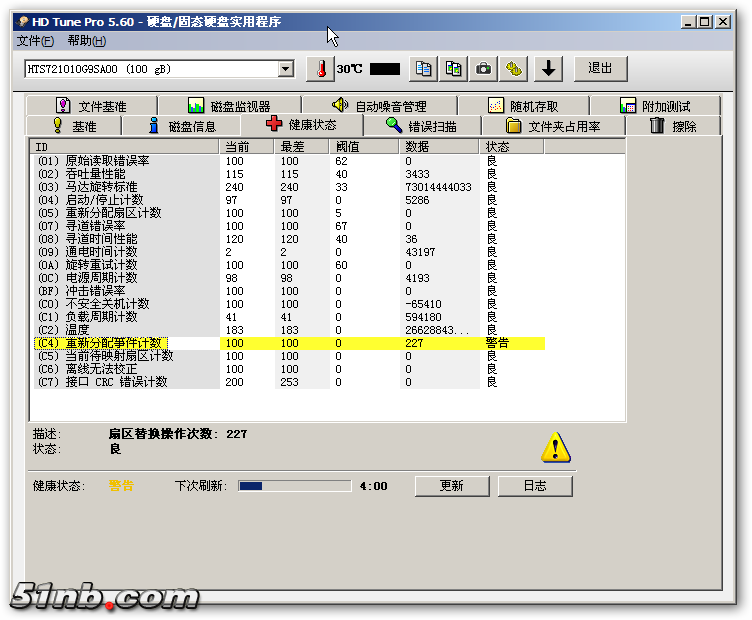752x620 pixels.
Task: Switch to the 磁盘信息 tab
Action: tap(181, 126)
